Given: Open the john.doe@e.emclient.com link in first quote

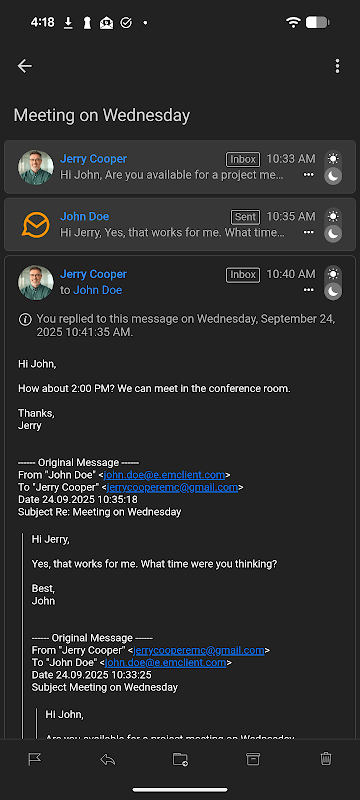Looking at the screenshot, I should (164, 475).
